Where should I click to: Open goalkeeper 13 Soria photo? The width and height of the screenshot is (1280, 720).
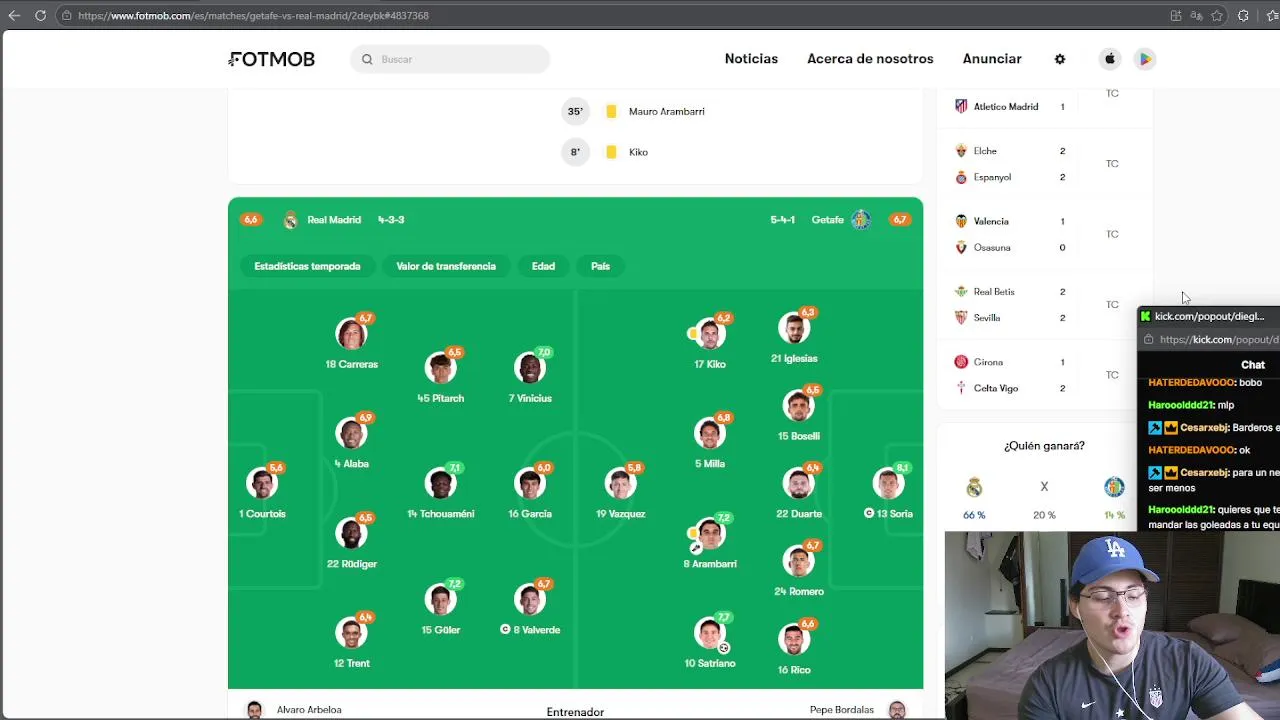coord(888,484)
